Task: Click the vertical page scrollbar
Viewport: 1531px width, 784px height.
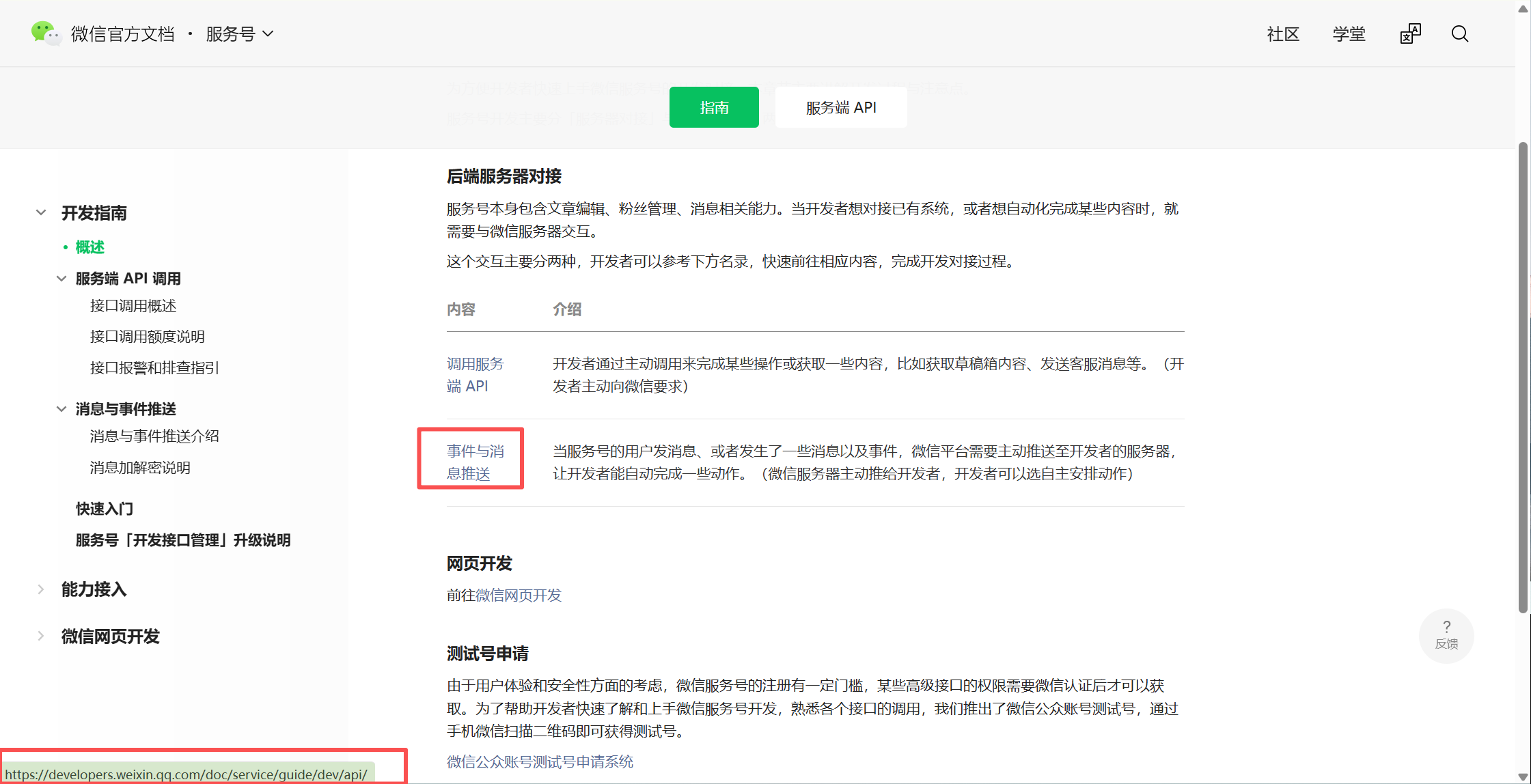Action: point(1523,376)
